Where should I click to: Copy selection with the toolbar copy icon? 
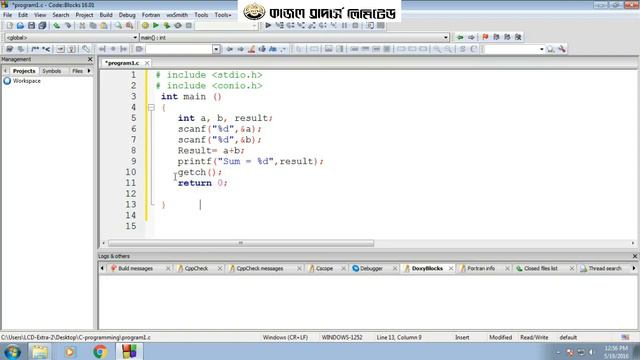(x=93, y=26)
